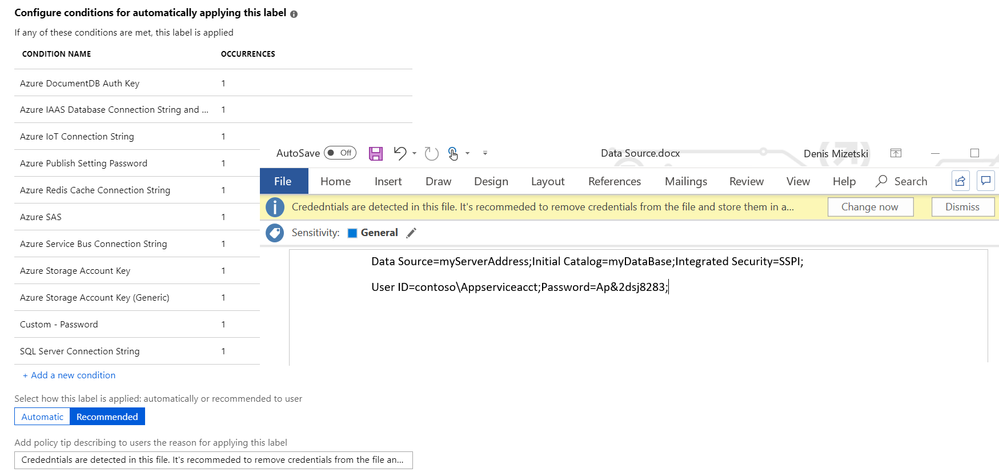Screen dimensions: 999x475
Task: Select the Automatic label option
Action: (42, 416)
